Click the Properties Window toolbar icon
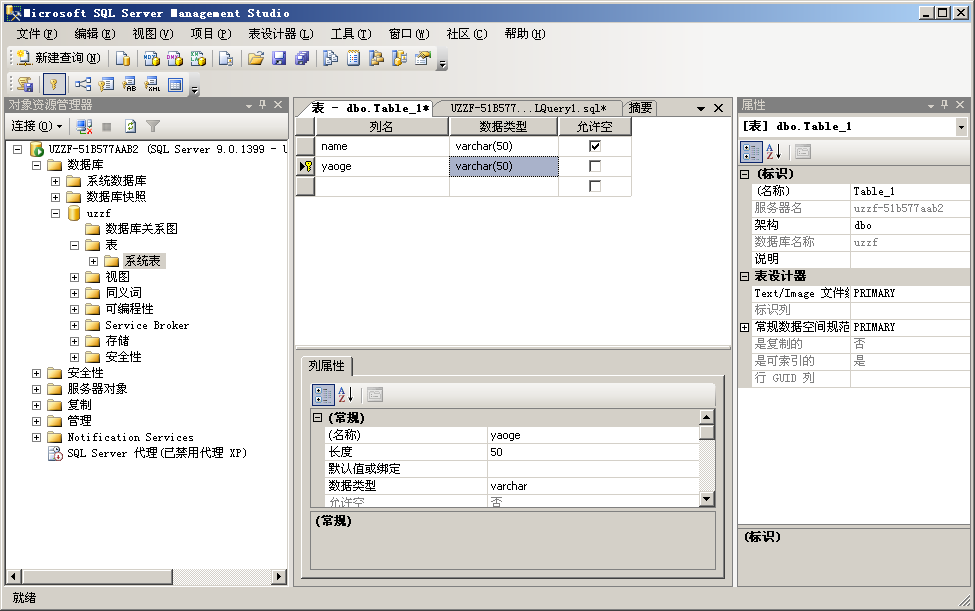The image size is (975, 611). [423, 58]
